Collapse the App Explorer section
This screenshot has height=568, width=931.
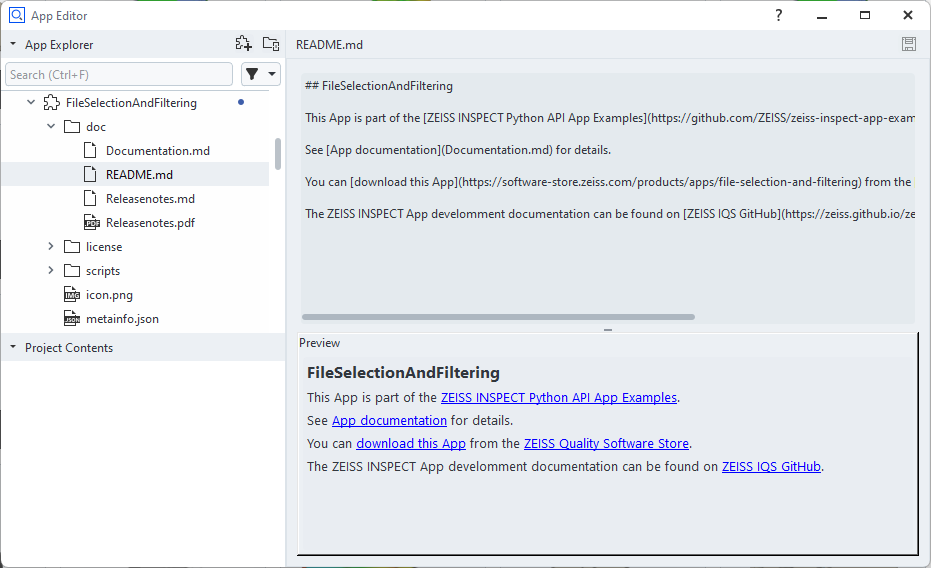pos(13,45)
